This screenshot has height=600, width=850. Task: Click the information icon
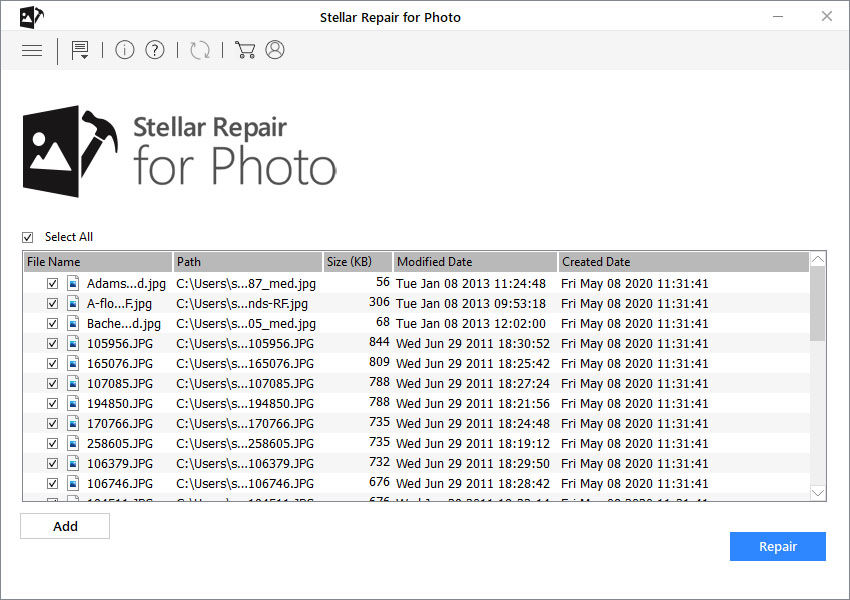click(124, 50)
